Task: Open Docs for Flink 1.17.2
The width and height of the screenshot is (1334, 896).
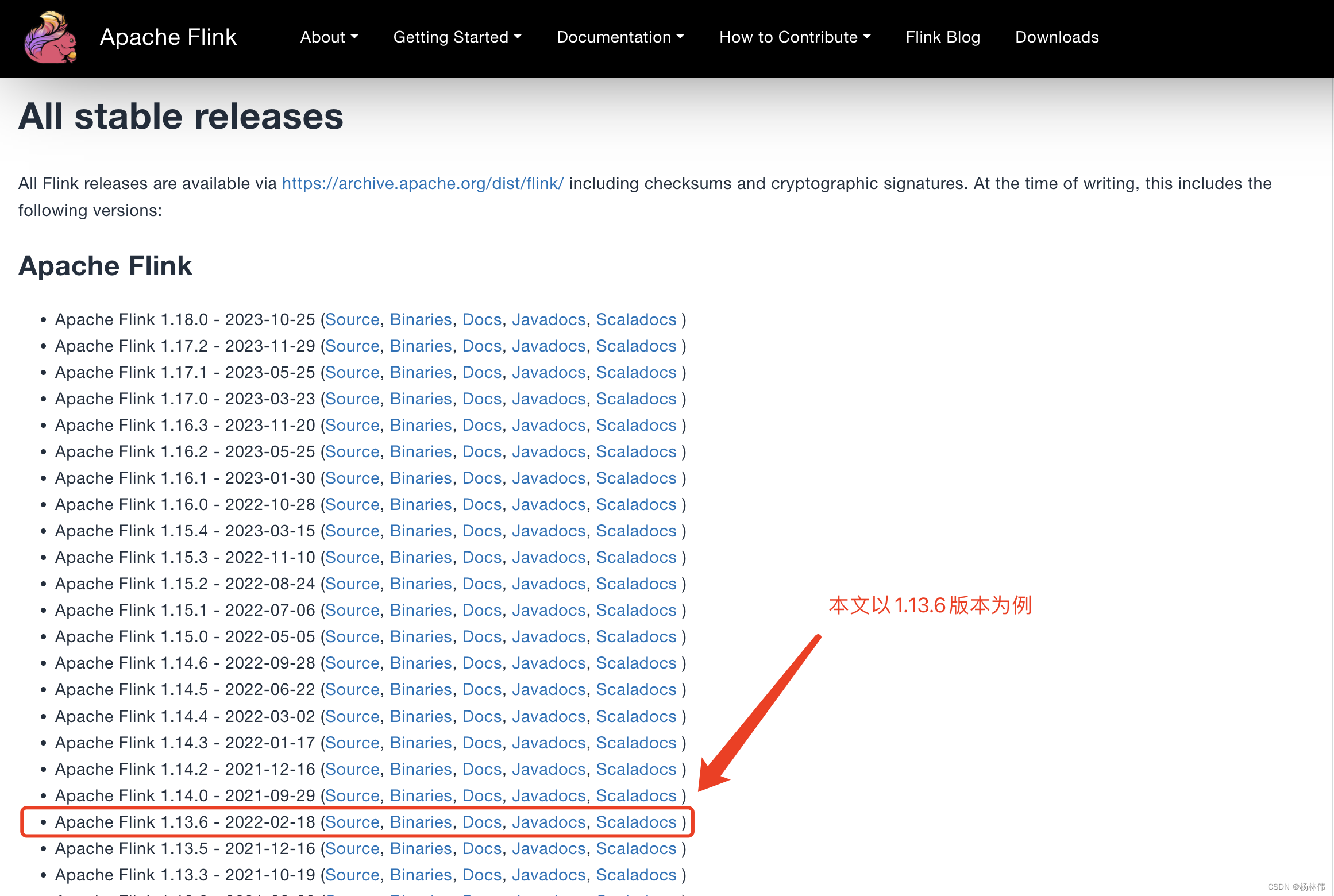Action: [481, 346]
